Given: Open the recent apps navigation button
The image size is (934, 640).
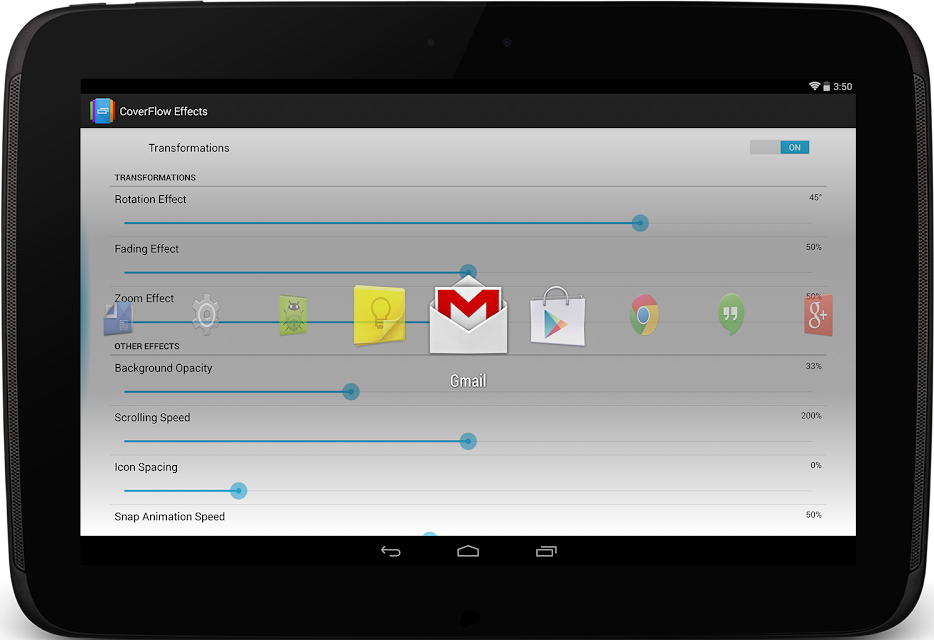Looking at the screenshot, I should 546,551.
